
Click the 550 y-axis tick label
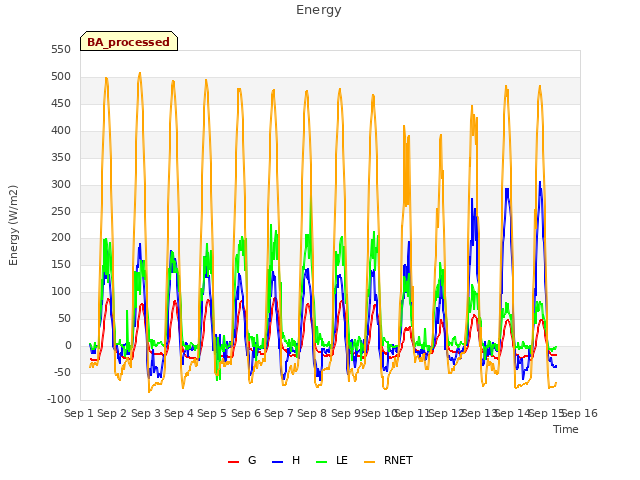click(61, 50)
